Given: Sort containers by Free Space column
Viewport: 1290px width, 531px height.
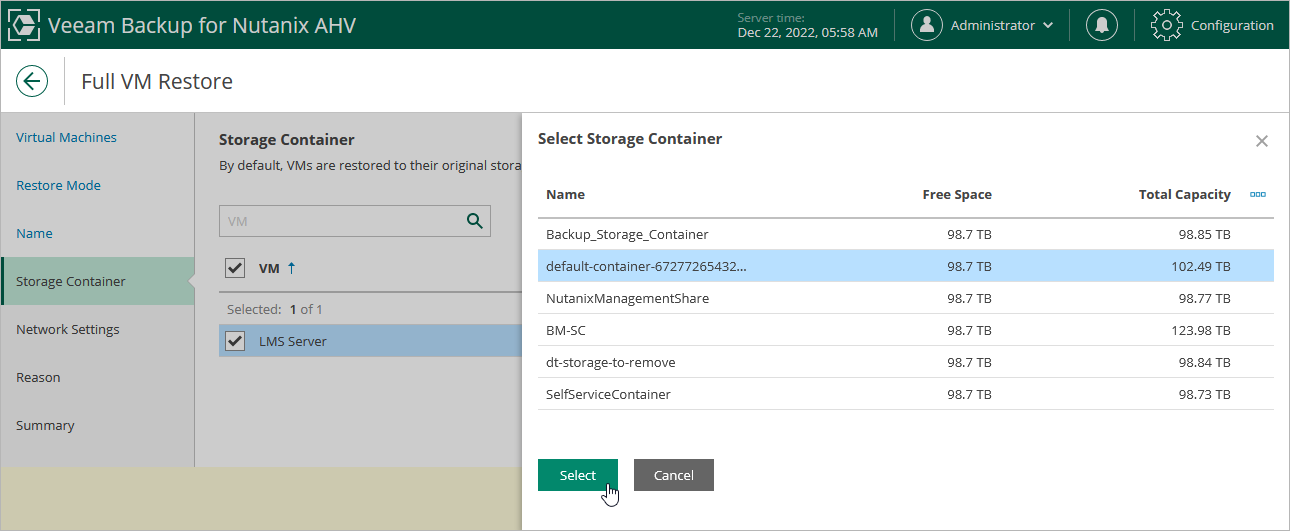Looking at the screenshot, I should point(956,195).
